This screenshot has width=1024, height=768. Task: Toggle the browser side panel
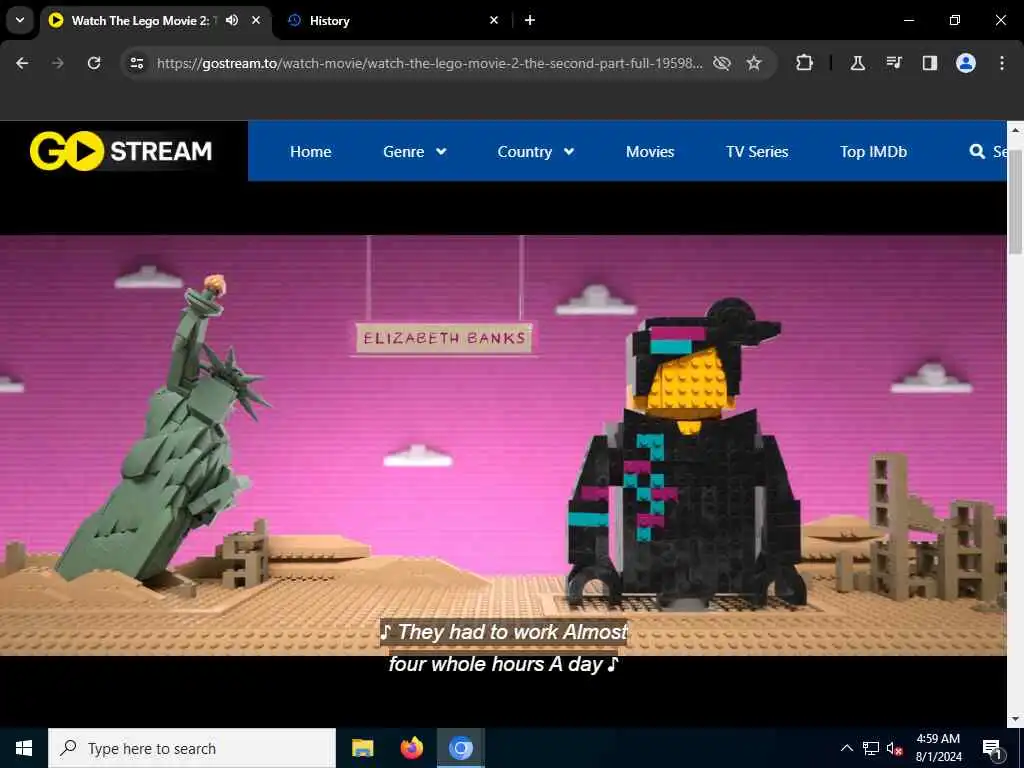tap(929, 63)
